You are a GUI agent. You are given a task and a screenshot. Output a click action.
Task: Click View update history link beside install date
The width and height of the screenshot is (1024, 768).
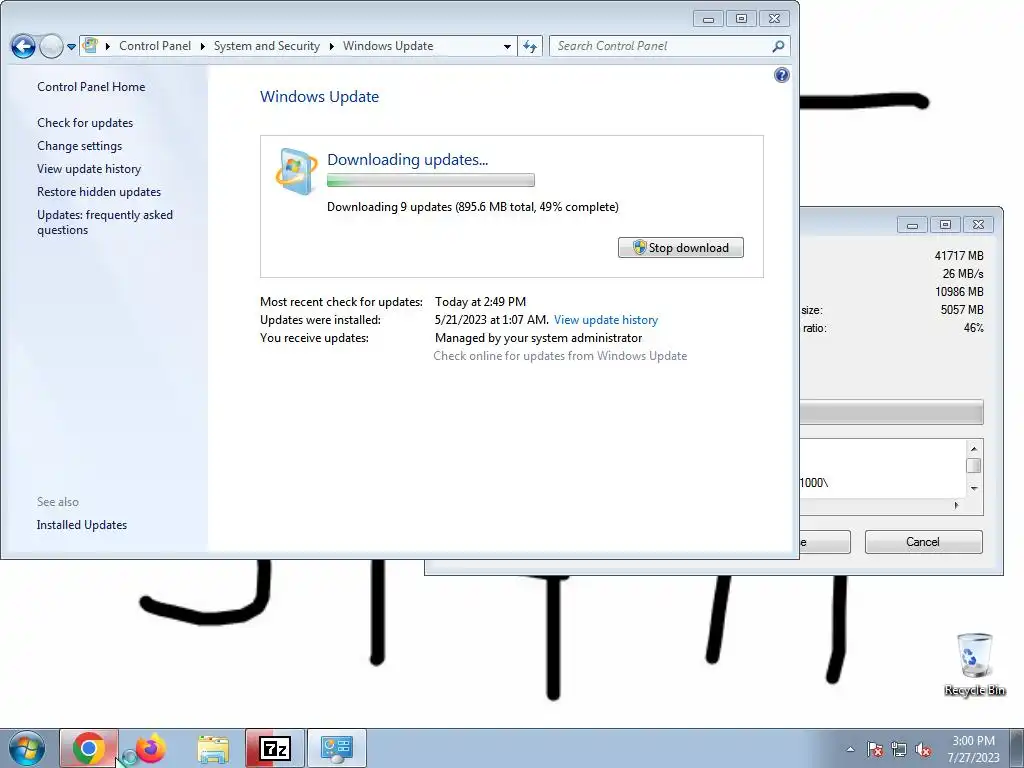click(605, 320)
